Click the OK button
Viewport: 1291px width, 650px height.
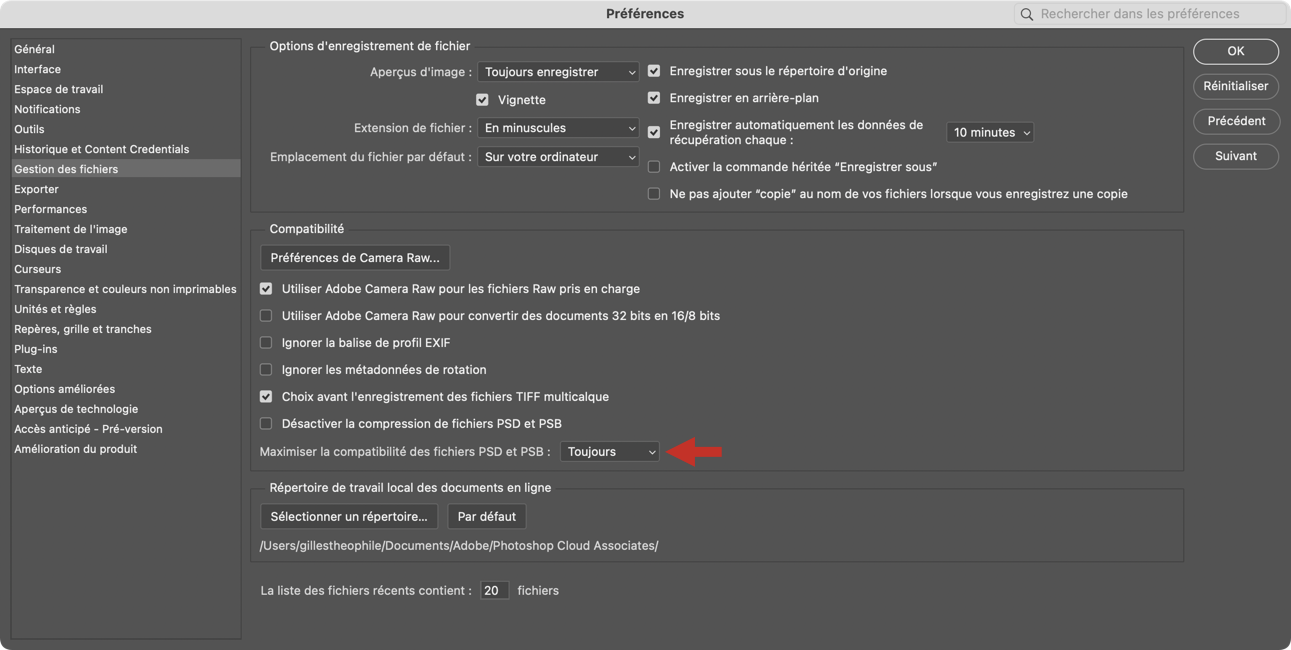(1235, 51)
